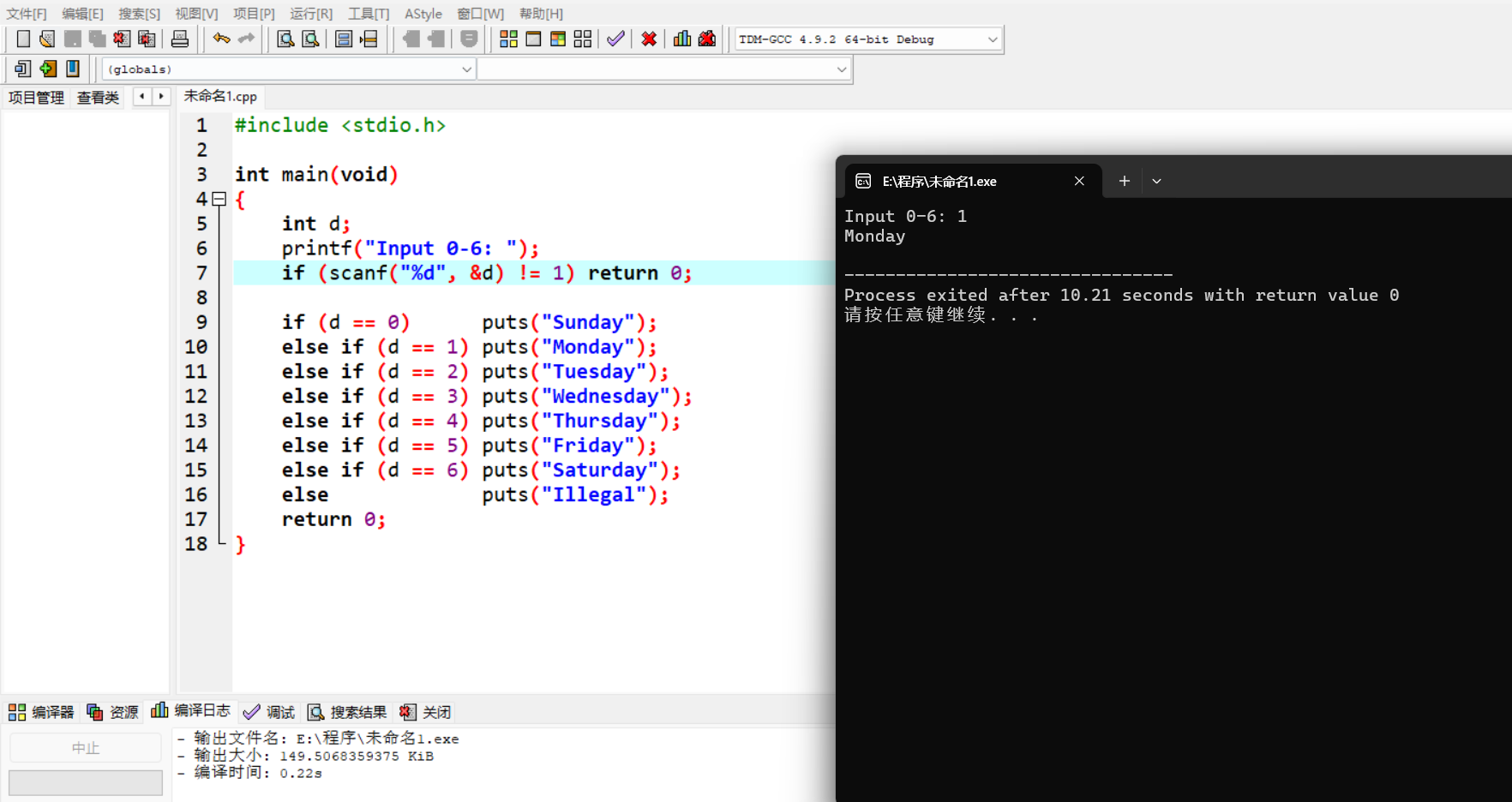
Task: Click the Close file toolbar icon
Action: point(122,39)
